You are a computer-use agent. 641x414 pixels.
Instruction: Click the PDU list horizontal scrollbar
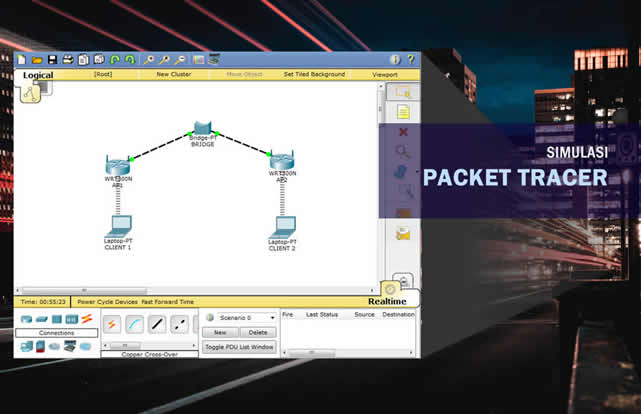(349, 352)
